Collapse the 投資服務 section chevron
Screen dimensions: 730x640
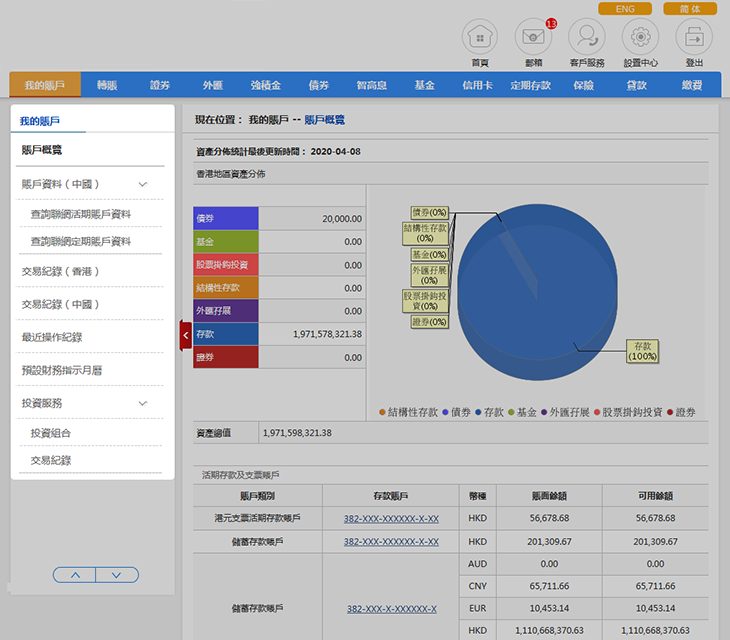pyautogui.click(x=143, y=403)
